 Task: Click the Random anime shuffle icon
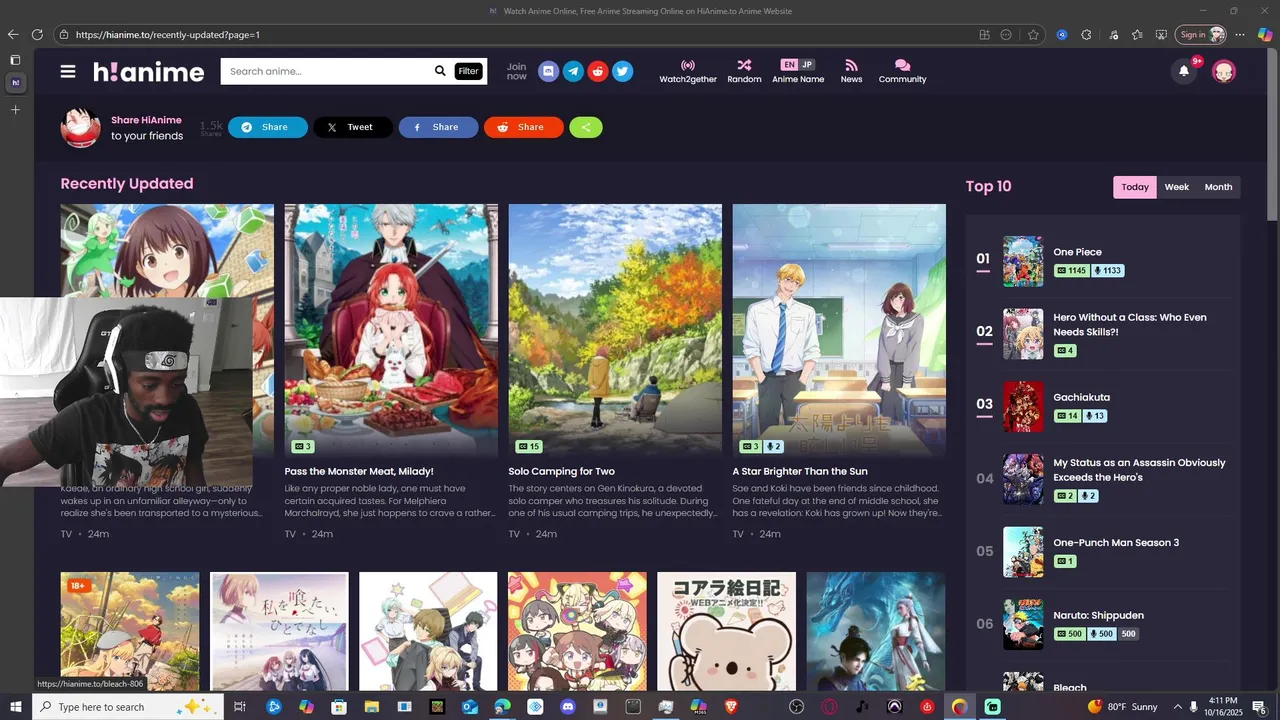coord(744,65)
